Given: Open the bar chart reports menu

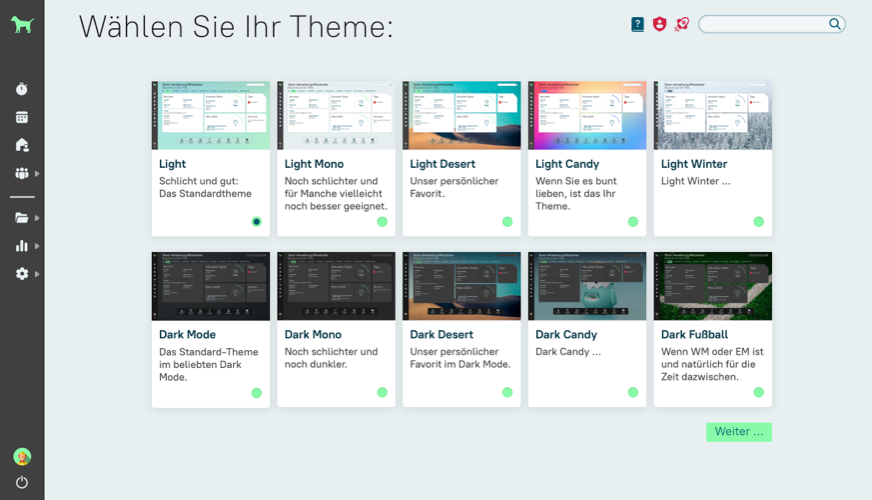Looking at the screenshot, I should 22,246.
